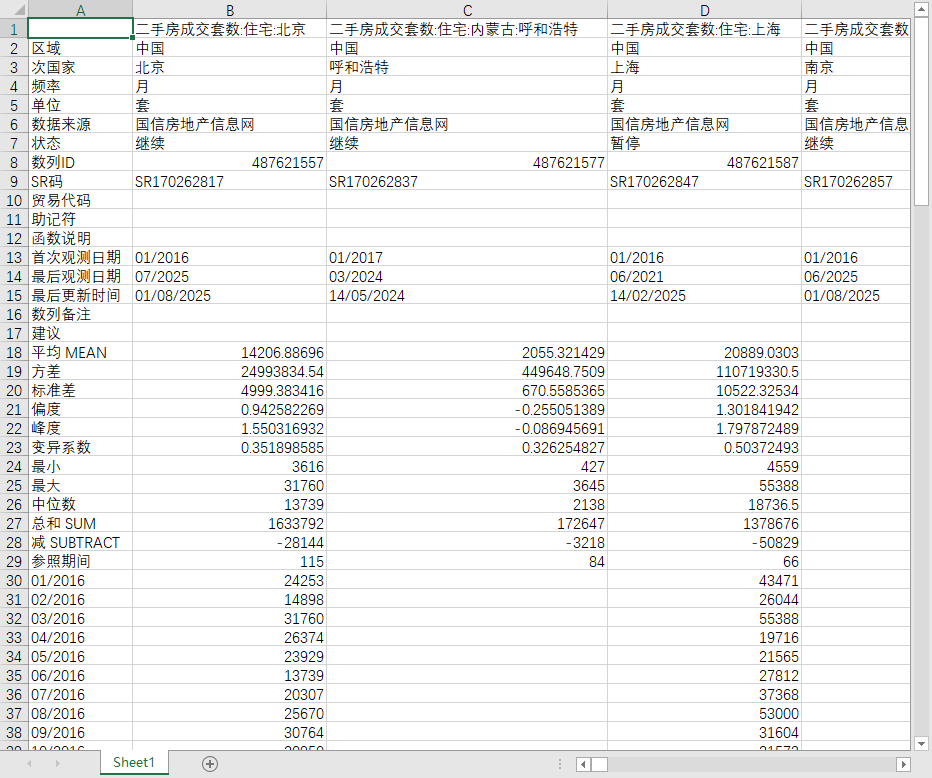Open the Sheet1 tab

pos(134,763)
